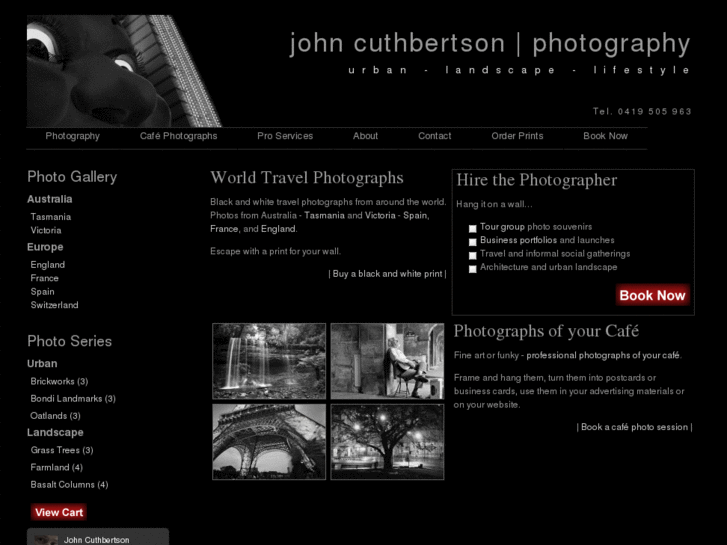727x545 pixels.
Task: Click inline England link in travel paragraph
Action: [x=278, y=229]
